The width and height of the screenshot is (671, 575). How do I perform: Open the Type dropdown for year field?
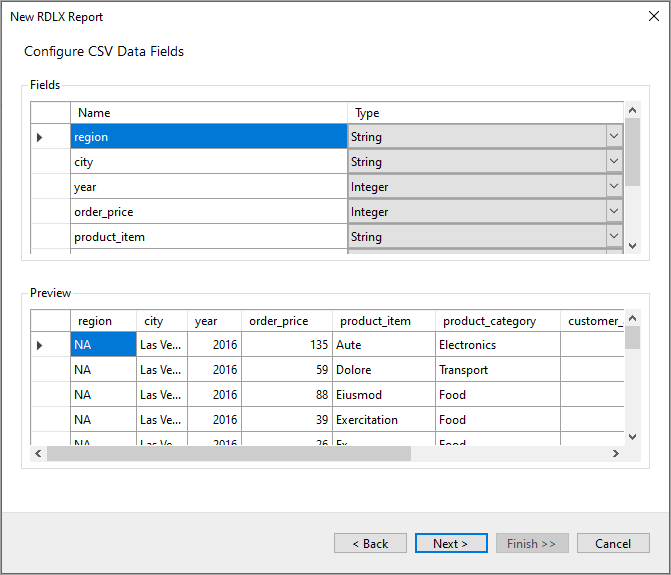[x=614, y=187]
